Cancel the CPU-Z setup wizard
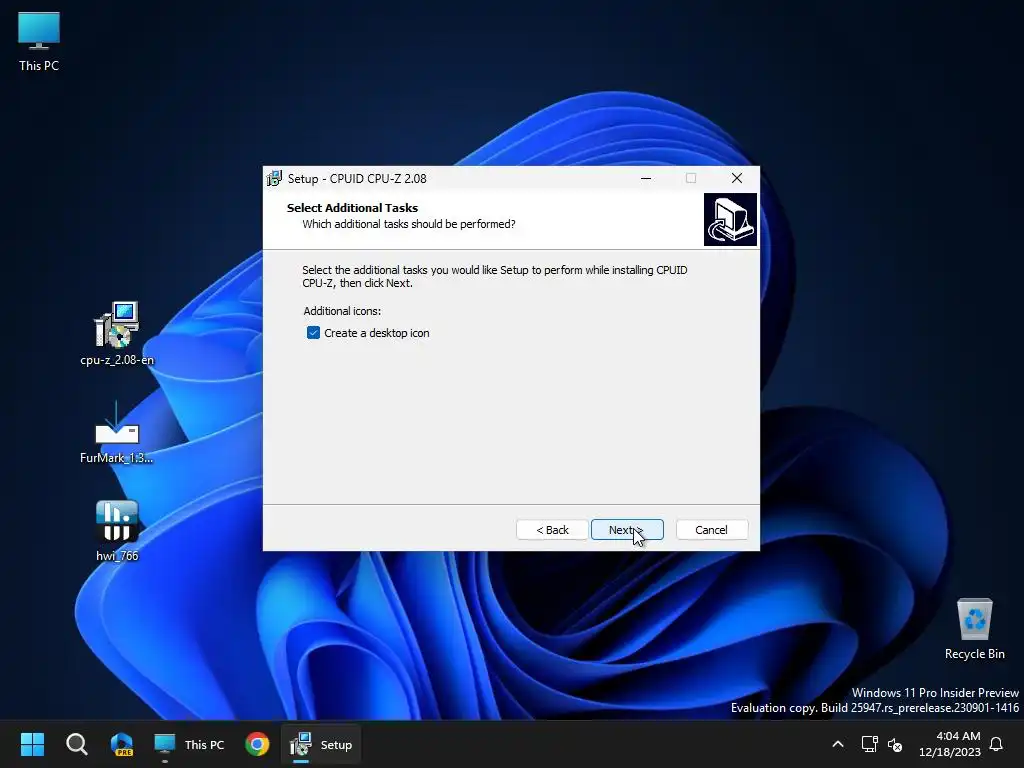The width and height of the screenshot is (1024, 768). click(711, 530)
